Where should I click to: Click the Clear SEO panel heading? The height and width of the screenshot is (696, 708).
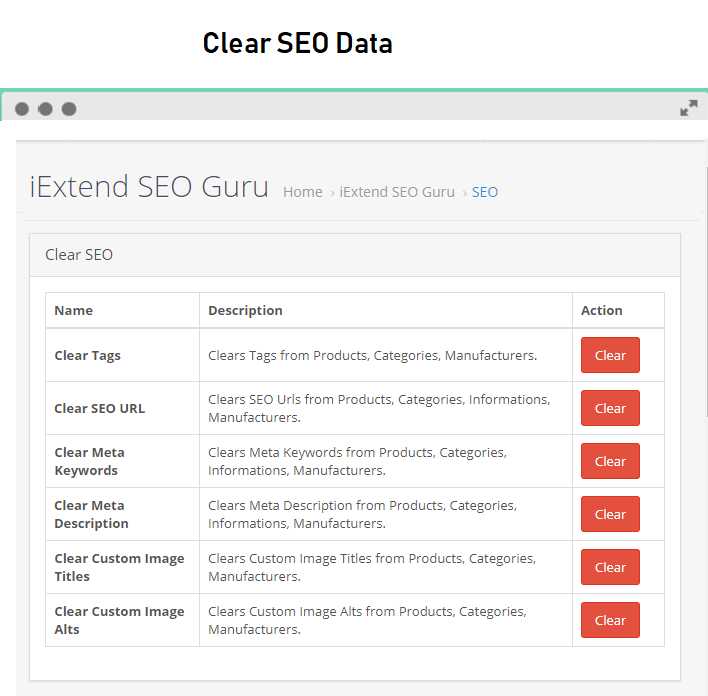(x=79, y=255)
